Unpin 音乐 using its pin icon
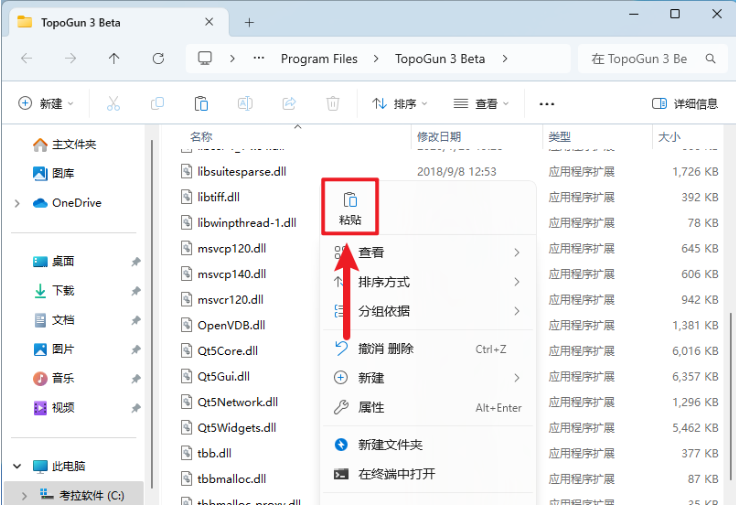The image size is (736, 505). [x=136, y=378]
